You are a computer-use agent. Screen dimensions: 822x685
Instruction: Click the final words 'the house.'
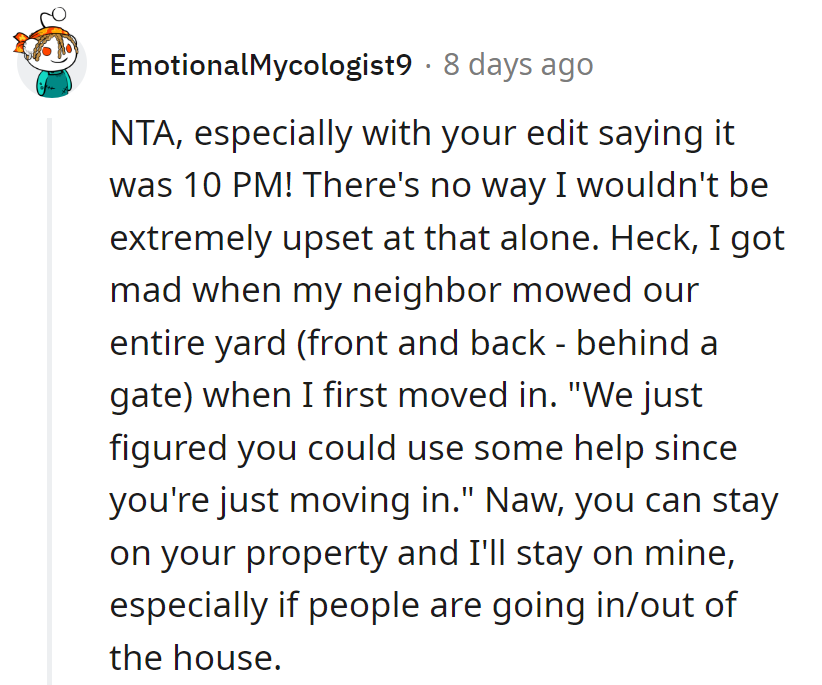pyautogui.click(x=190, y=656)
